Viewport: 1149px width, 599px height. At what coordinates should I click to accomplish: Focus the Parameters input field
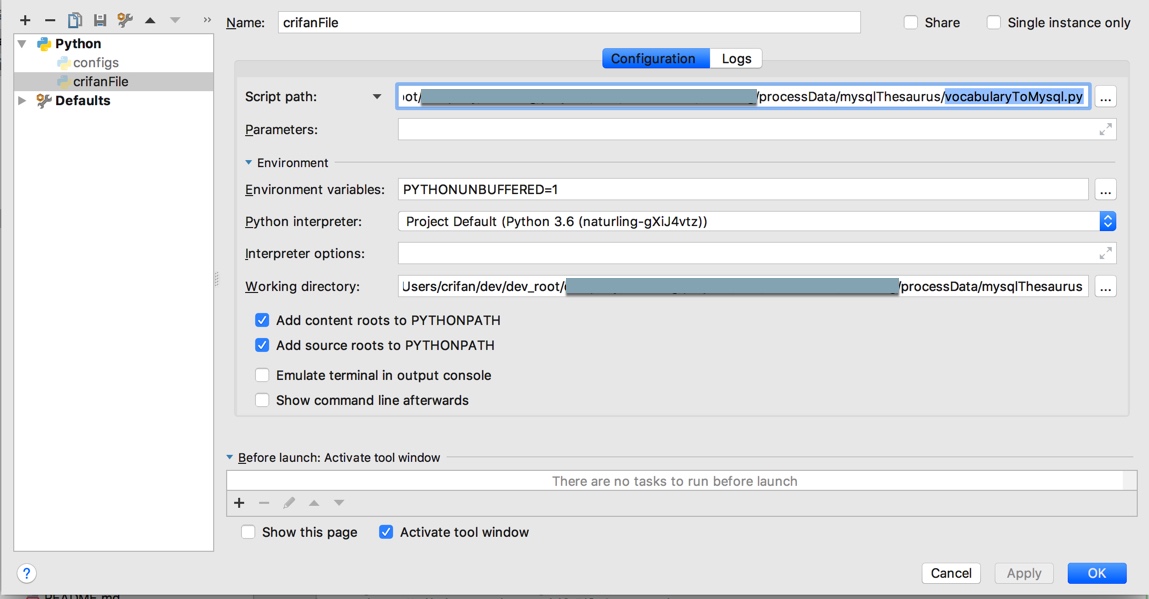pos(757,130)
